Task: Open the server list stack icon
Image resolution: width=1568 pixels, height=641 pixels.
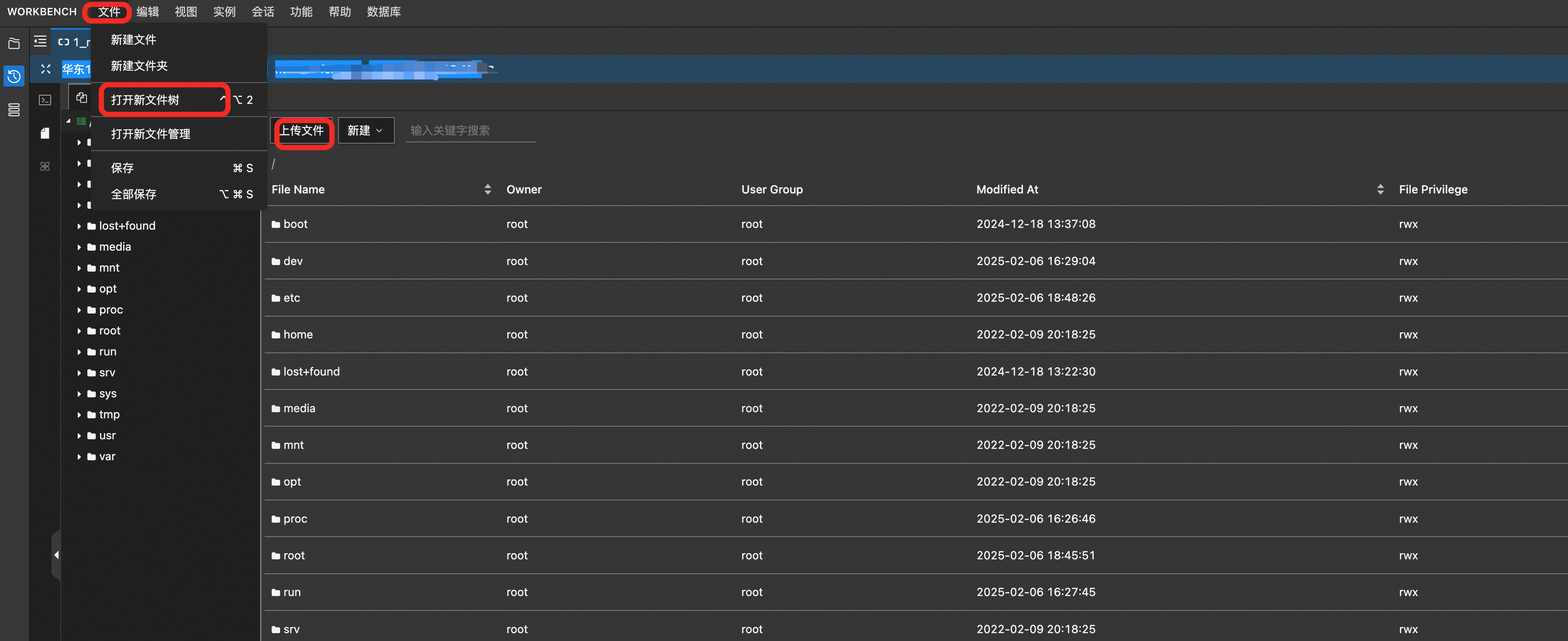Action: pyautogui.click(x=14, y=110)
